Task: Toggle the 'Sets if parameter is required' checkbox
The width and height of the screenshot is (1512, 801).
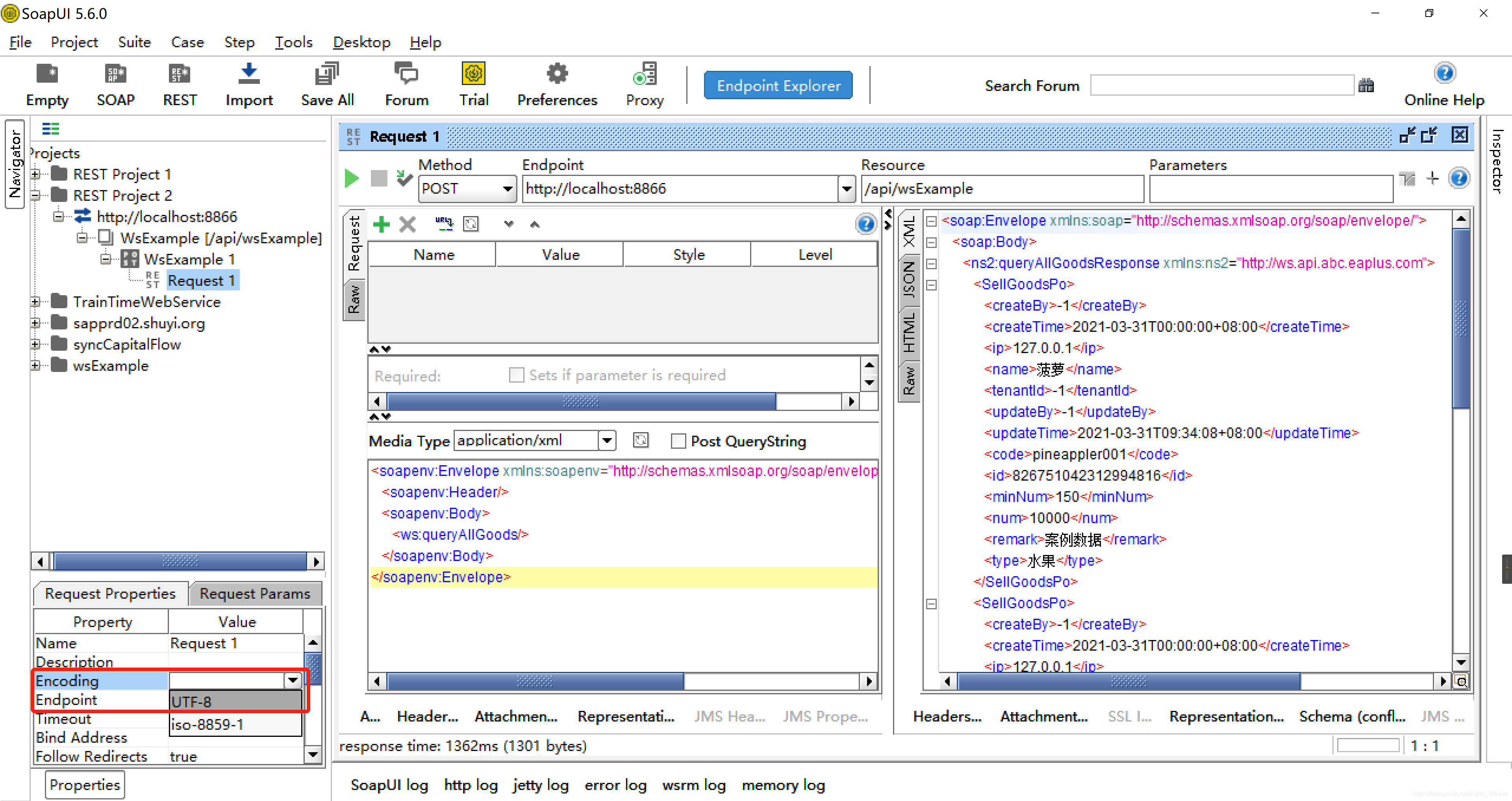Action: click(516, 375)
